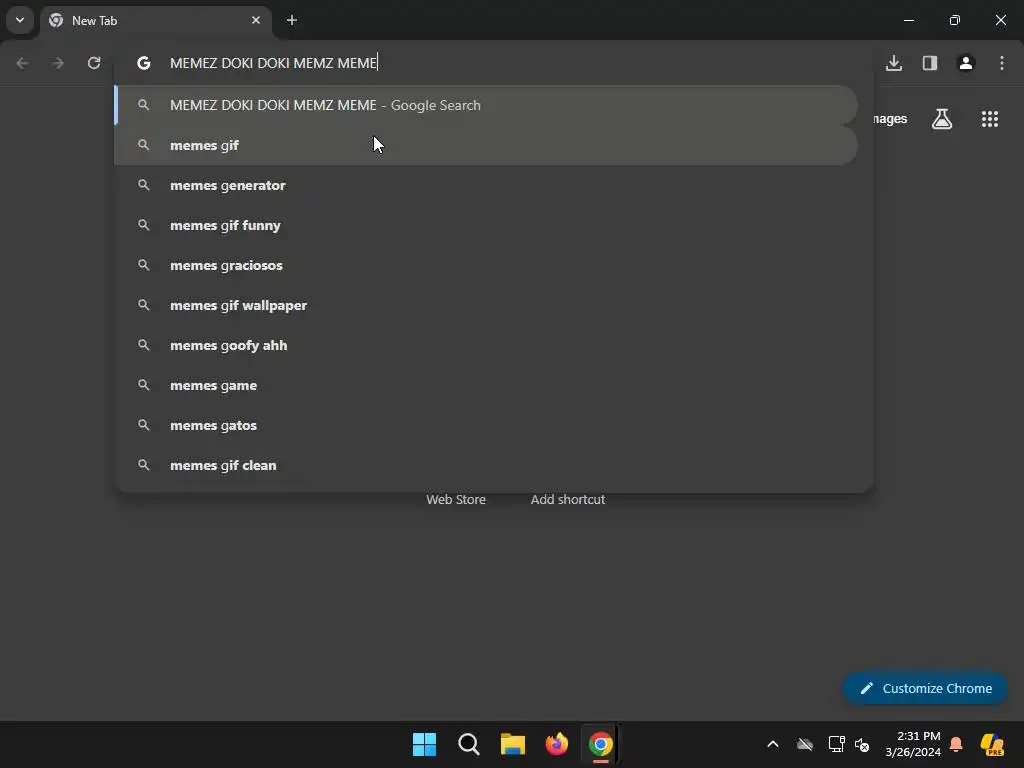Open the tab search dropdown arrow

[x=20, y=20]
